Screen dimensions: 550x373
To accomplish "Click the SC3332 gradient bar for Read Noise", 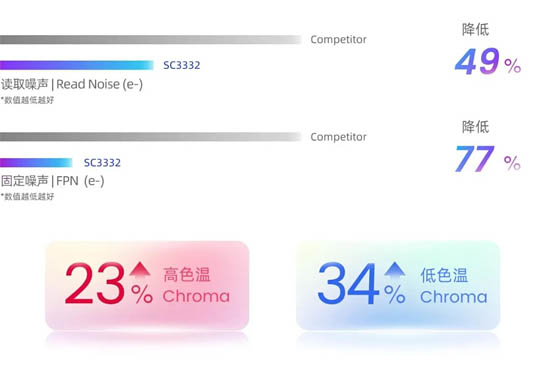I will pos(77,65).
